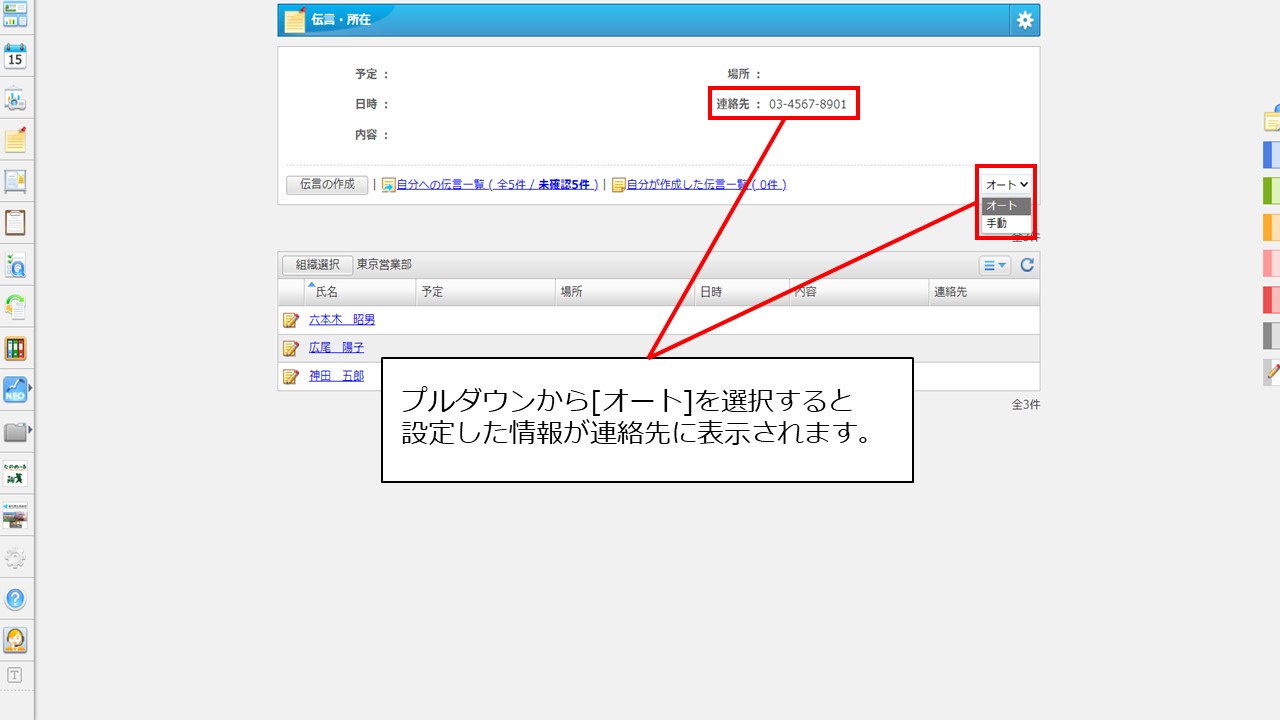Refresh the 所在 list with the reload icon
This screenshot has height=720, width=1280.
(x=1028, y=264)
